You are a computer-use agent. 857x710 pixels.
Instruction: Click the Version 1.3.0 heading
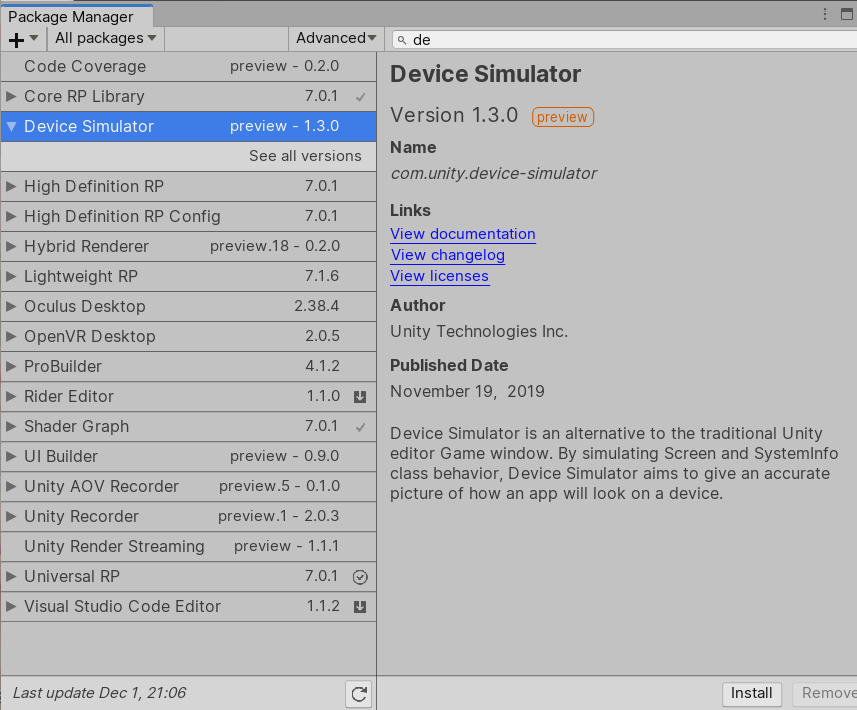[x=454, y=115]
